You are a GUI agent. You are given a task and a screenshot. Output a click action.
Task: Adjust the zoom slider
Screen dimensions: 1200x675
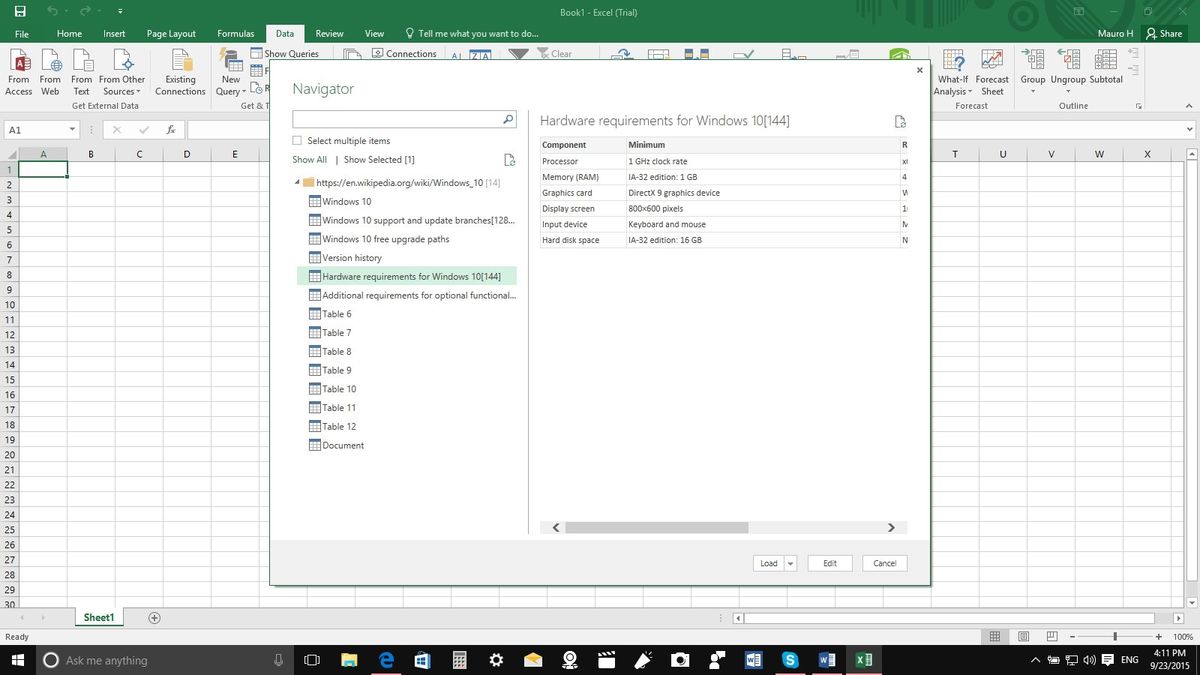point(1114,636)
